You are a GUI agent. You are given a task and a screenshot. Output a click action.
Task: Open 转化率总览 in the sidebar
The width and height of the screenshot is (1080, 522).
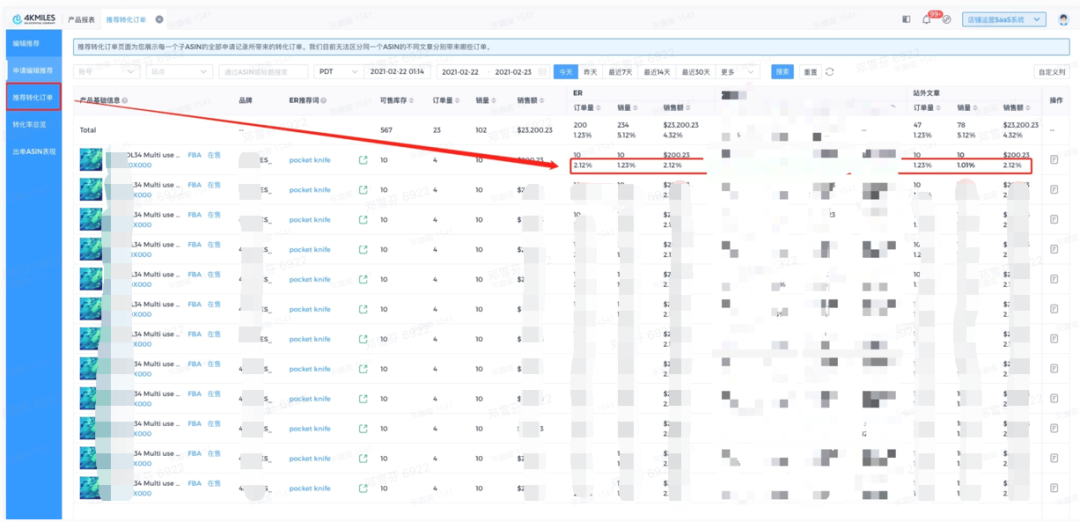[x=30, y=125]
